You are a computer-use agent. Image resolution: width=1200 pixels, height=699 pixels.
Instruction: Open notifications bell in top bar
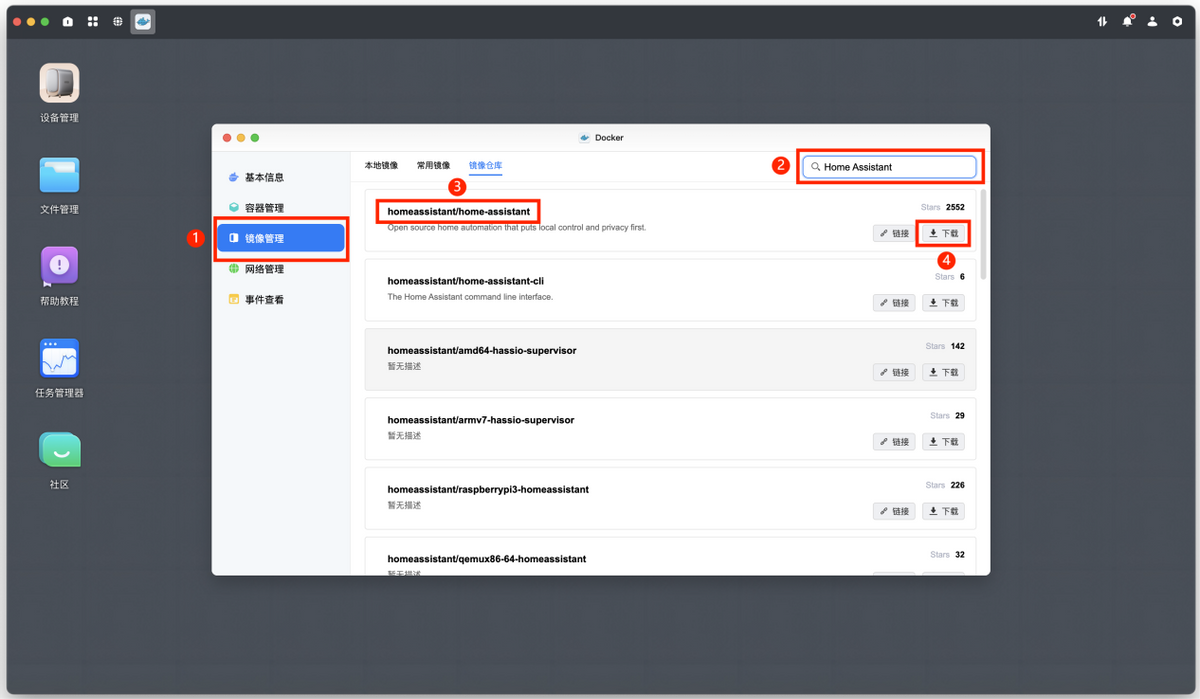pos(1127,21)
